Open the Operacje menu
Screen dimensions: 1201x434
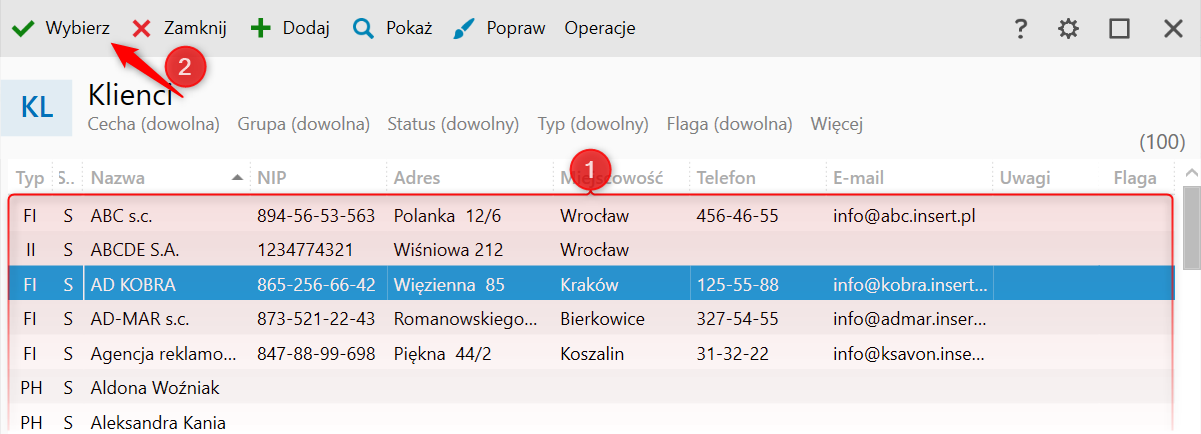(600, 28)
